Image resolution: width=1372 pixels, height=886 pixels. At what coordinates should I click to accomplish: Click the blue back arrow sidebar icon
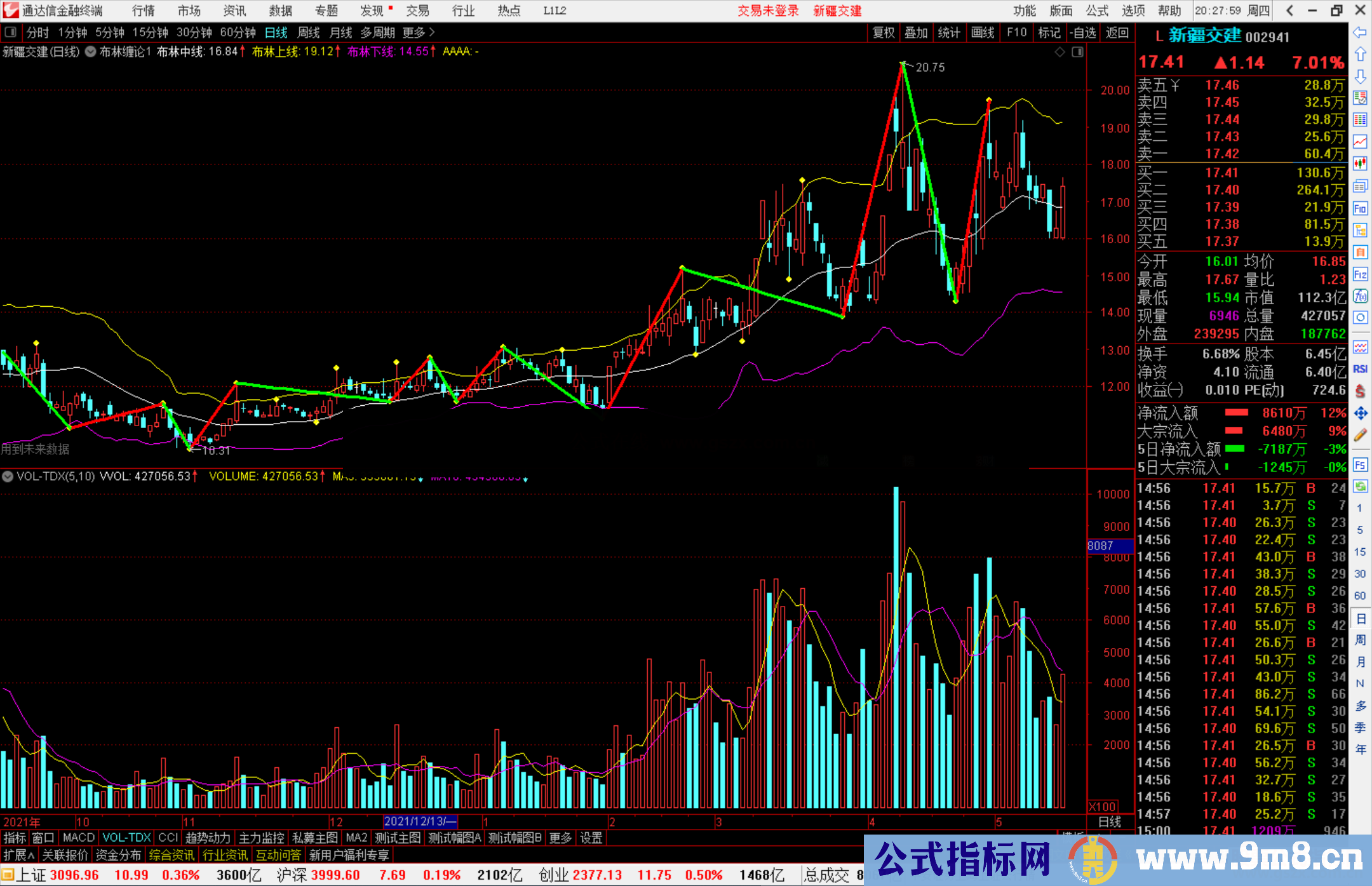(x=1360, y=32)
